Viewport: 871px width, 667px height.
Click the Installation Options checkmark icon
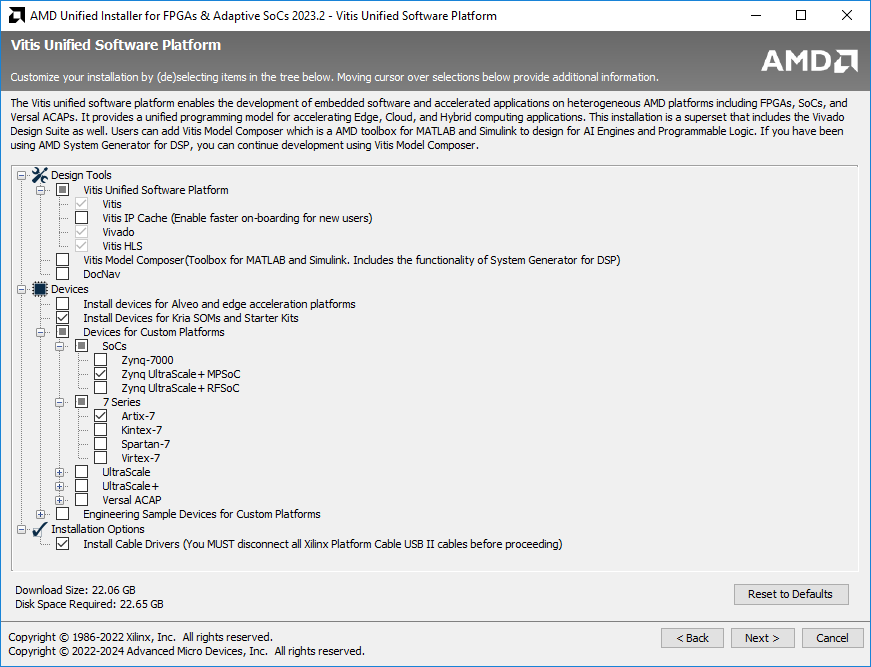click(x=40, y=529)
